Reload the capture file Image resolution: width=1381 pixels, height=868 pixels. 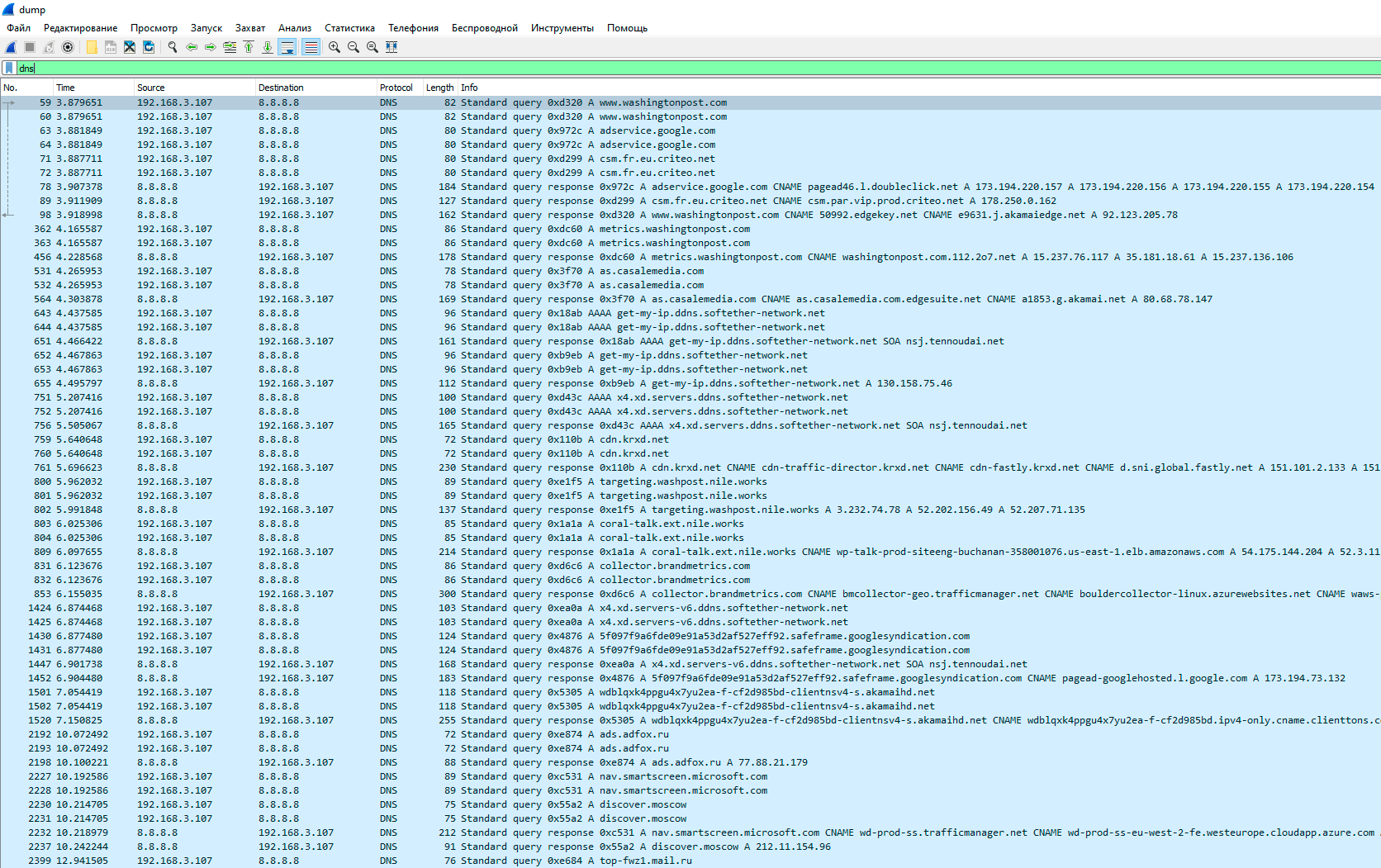point(149,47)
